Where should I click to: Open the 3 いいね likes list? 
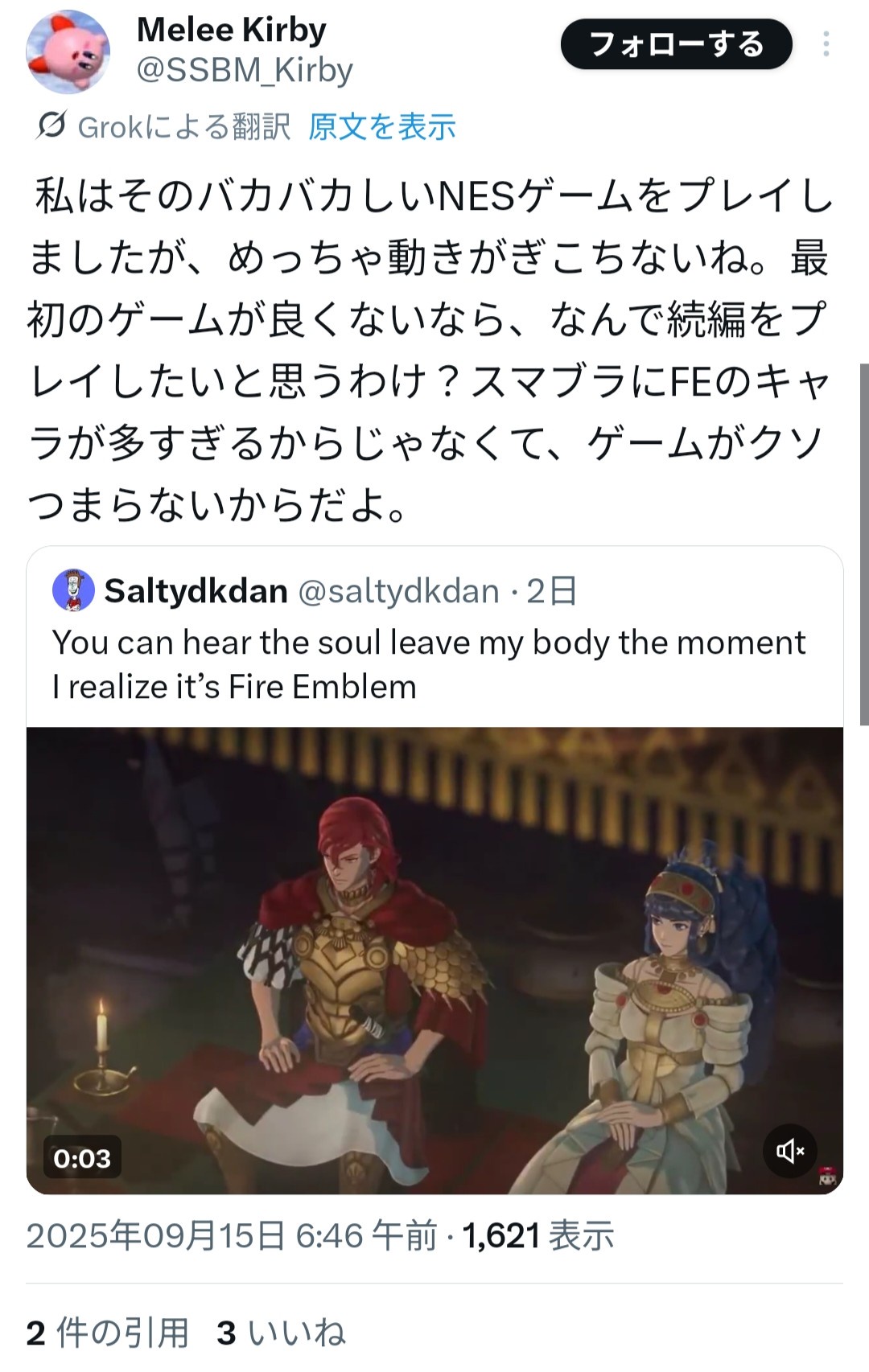click(x=281, y=1333)
